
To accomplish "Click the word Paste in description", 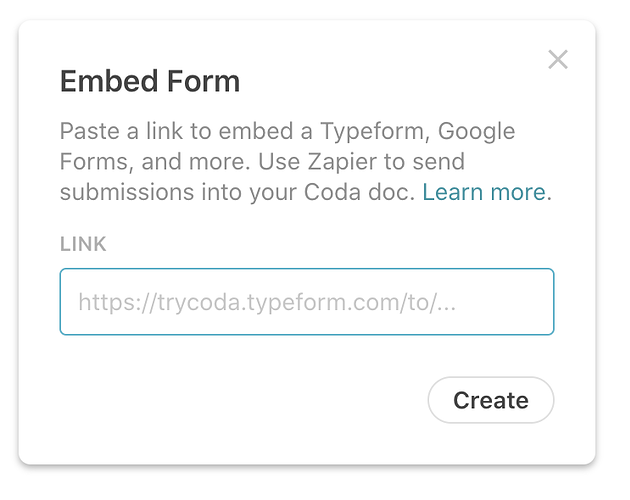I will pyautogui.click(x=87, y=132).
